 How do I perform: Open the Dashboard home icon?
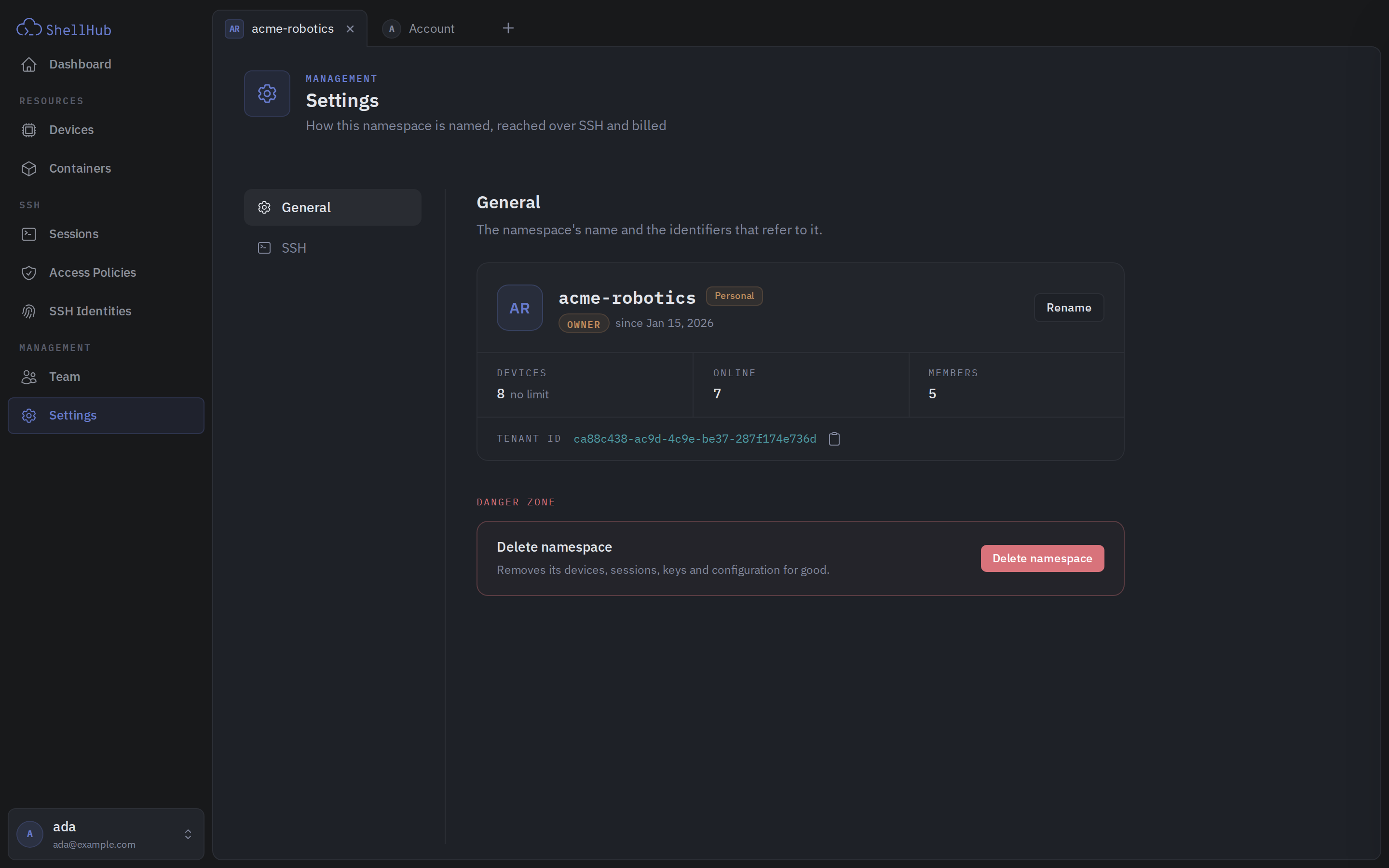(29, 65)
